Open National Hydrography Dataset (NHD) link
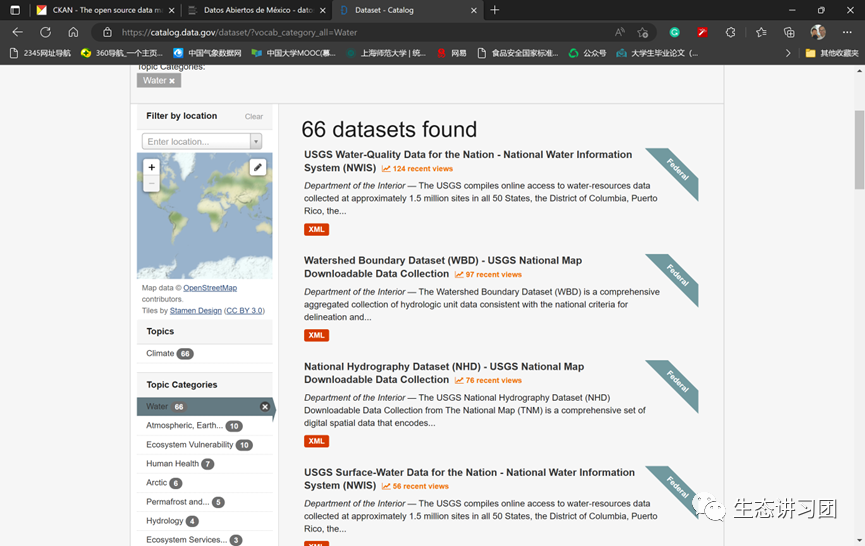This screenshot has height=546, width=865. point(444,373)
